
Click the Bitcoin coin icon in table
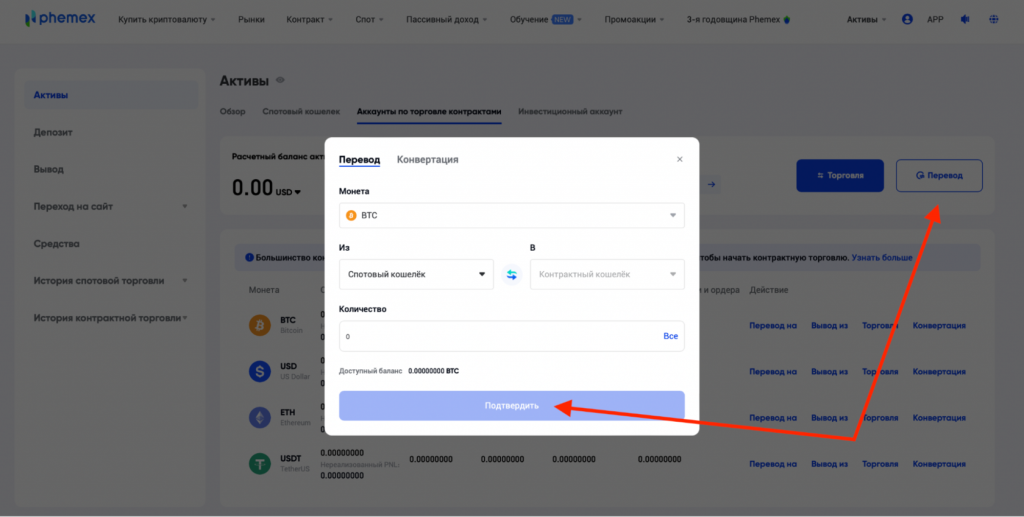tap(259, 325)
